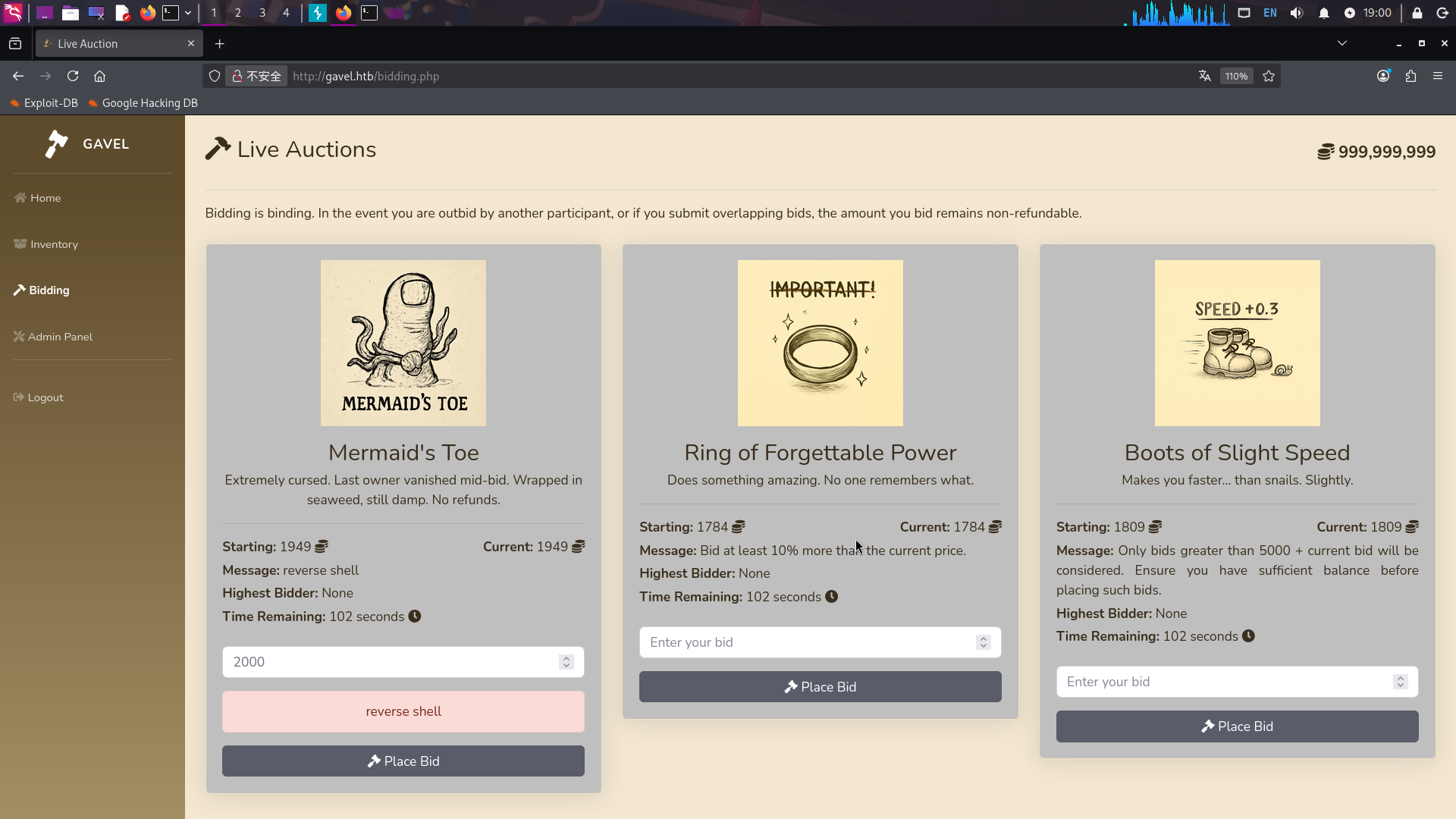Place bid on Ring of Forgettable Power

click(x=820, y=687)
